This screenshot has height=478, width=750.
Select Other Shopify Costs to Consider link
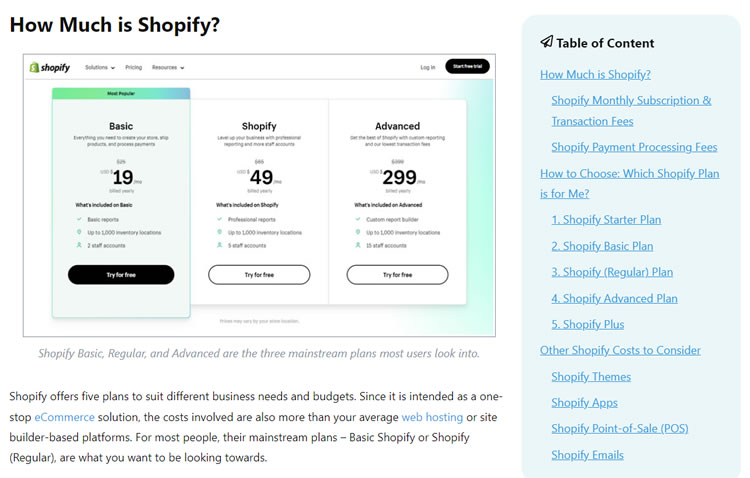(620, 350)
